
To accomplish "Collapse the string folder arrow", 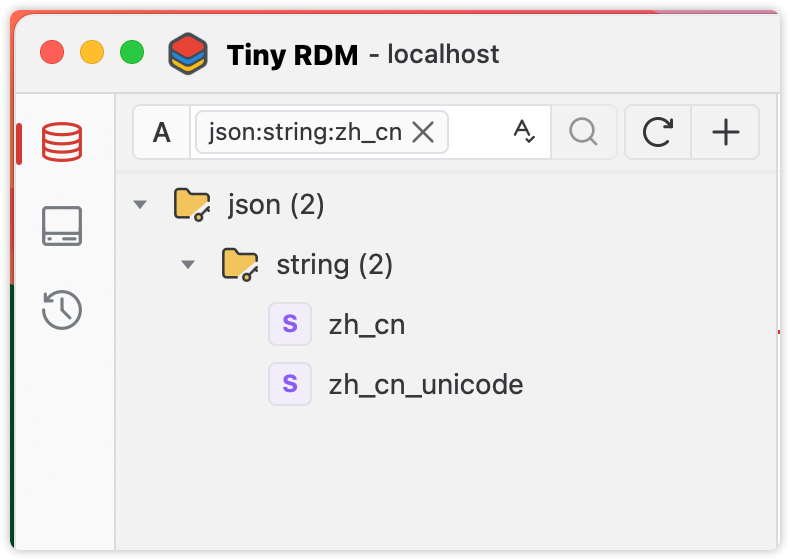I will pyautogui.click(x=188, y=265).
